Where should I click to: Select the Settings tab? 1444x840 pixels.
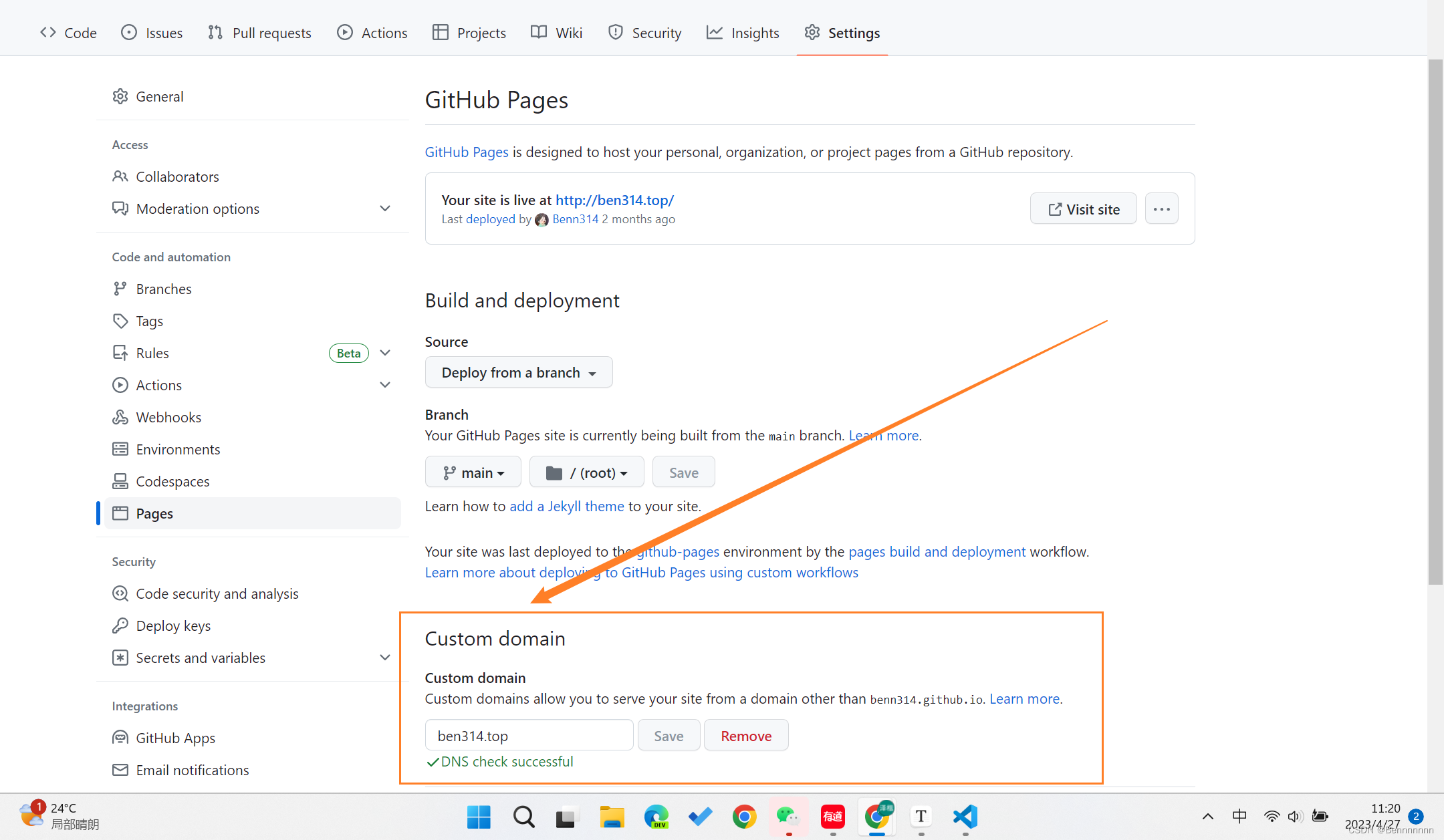tap(842, 33)
